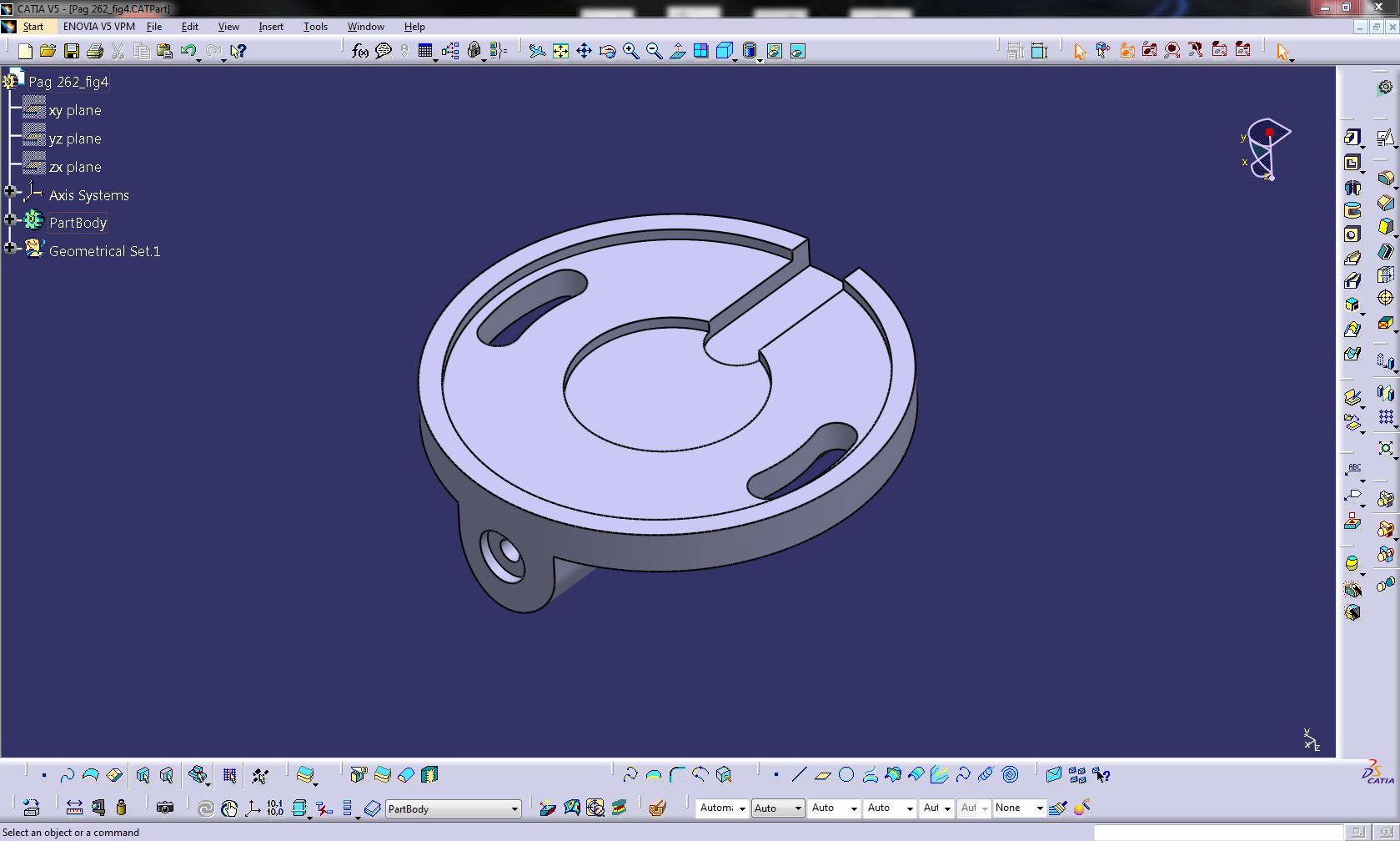Image resolution: width=1400 pixels, height=841 pixels.
Task: Open the PartBody working object dropdown
Action: point(514,808)
